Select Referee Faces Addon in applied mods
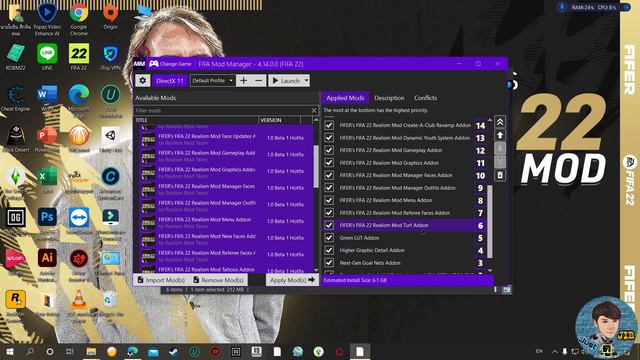This screenshot has width=640, height=360. click(x=405, y=213)
